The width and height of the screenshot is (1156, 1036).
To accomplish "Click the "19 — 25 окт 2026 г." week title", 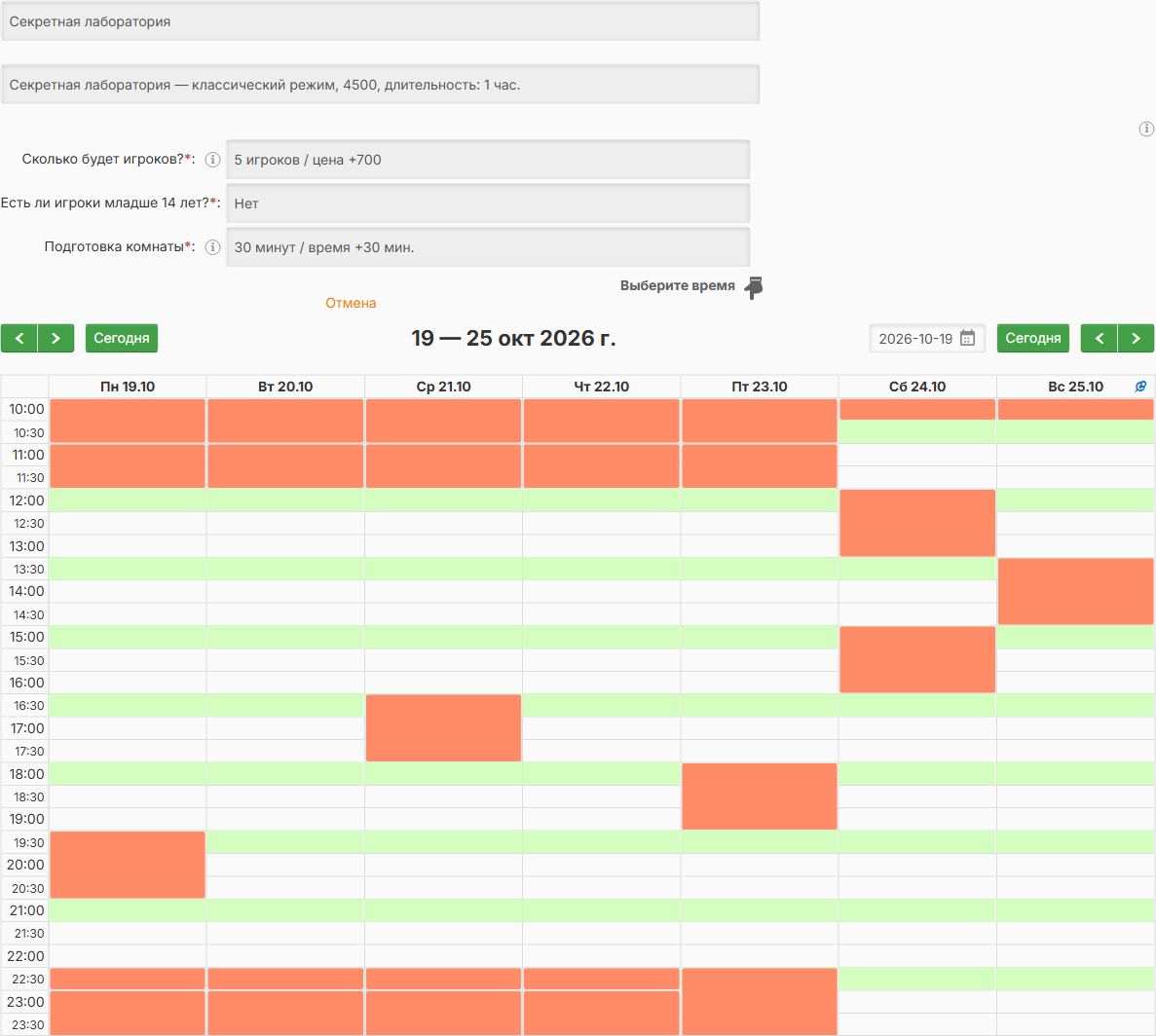I will click(513, 338).
